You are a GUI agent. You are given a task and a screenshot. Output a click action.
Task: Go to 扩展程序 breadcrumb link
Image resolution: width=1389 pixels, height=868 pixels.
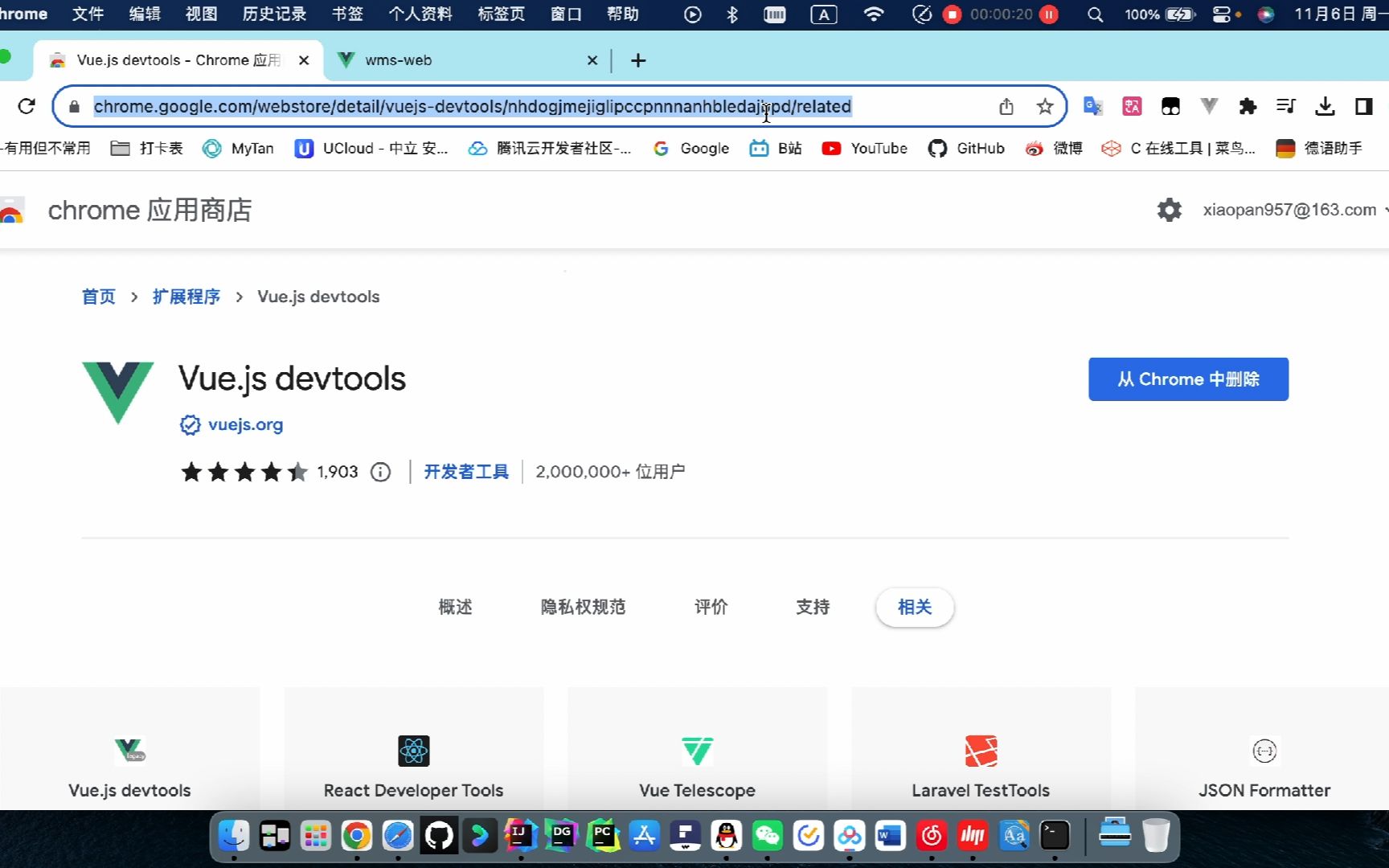(x=186, y=297)
